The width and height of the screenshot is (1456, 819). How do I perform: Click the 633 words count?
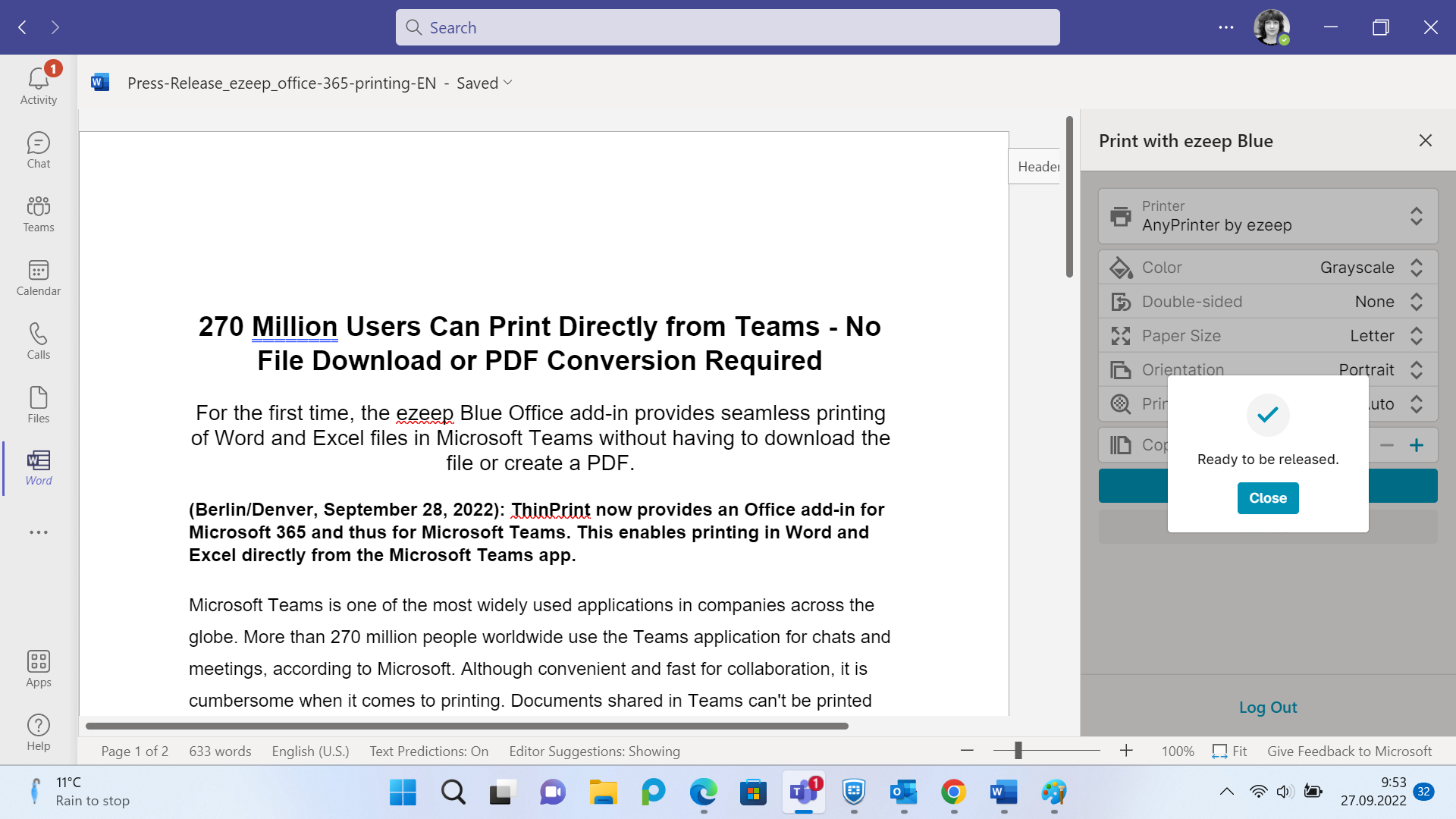(x=220, y=751)
